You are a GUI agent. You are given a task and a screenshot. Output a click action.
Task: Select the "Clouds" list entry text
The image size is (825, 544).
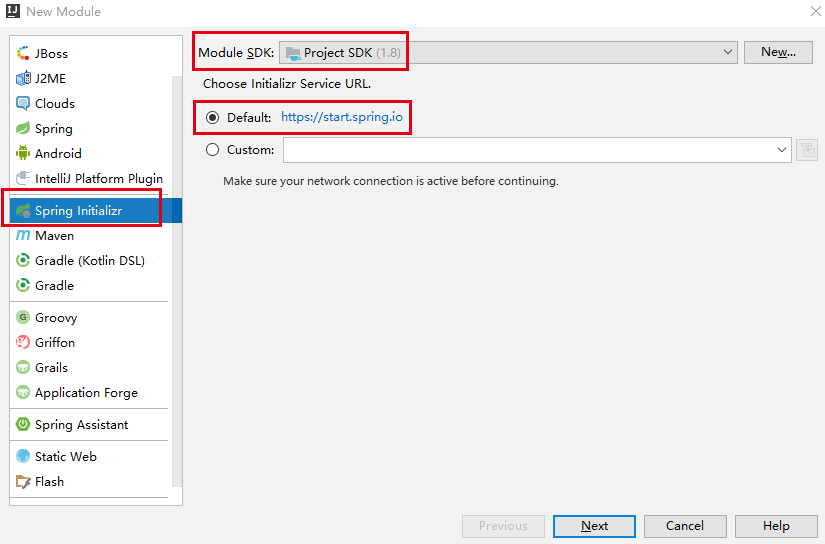[55, 104]
